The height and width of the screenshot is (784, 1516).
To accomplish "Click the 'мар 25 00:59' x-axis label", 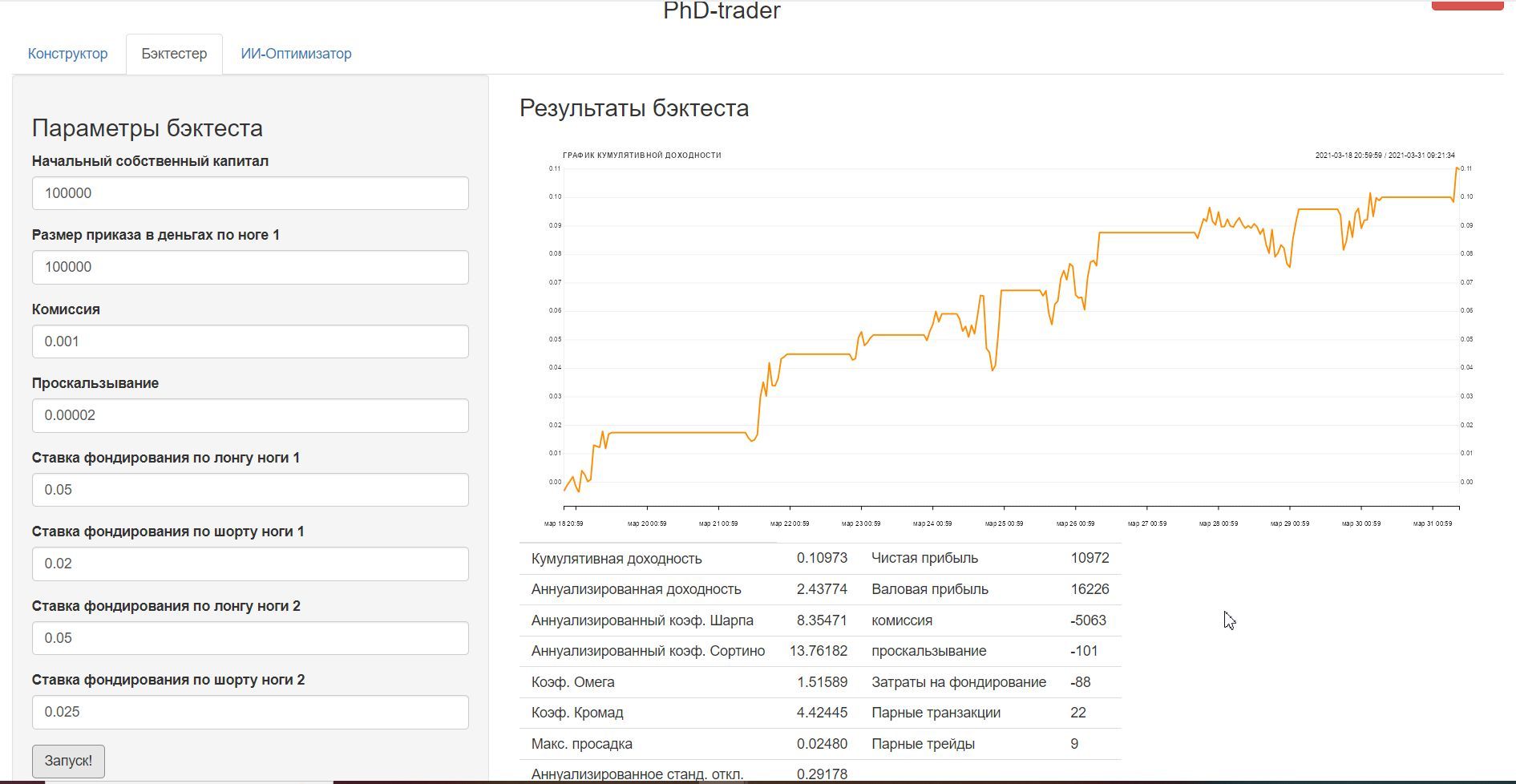I will [1004, 523].
